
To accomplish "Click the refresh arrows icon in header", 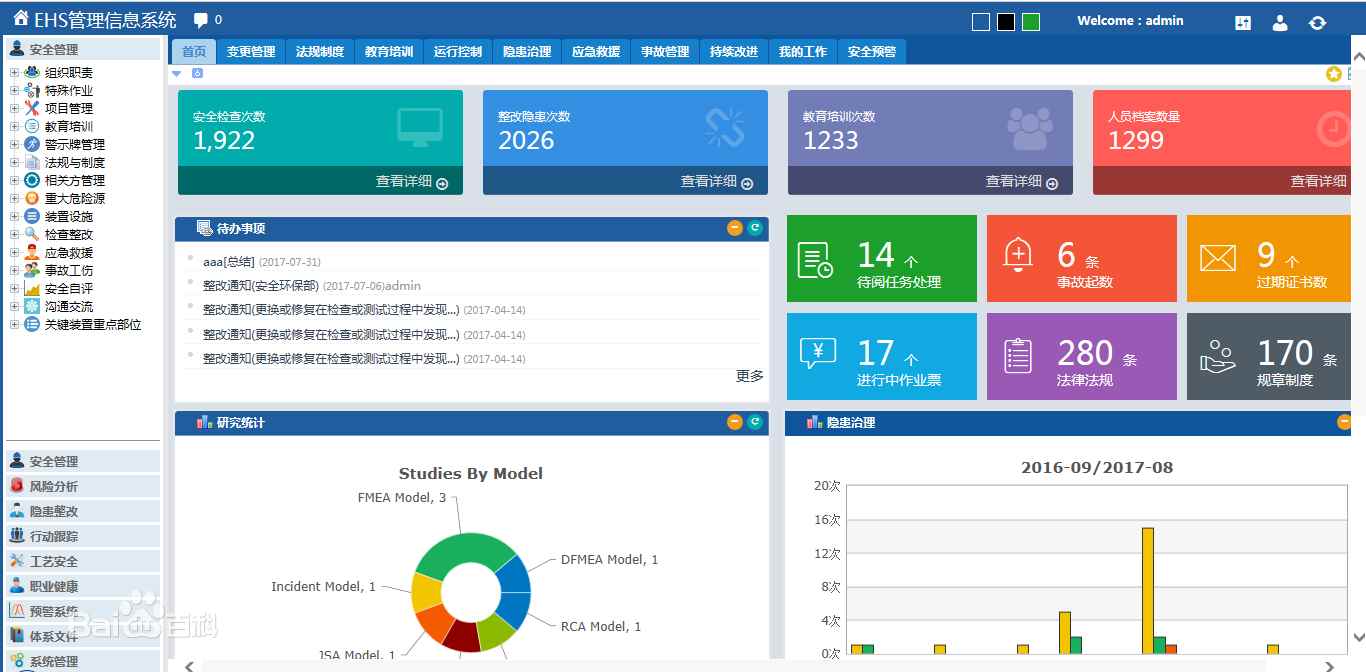I will pos(1317,23).
